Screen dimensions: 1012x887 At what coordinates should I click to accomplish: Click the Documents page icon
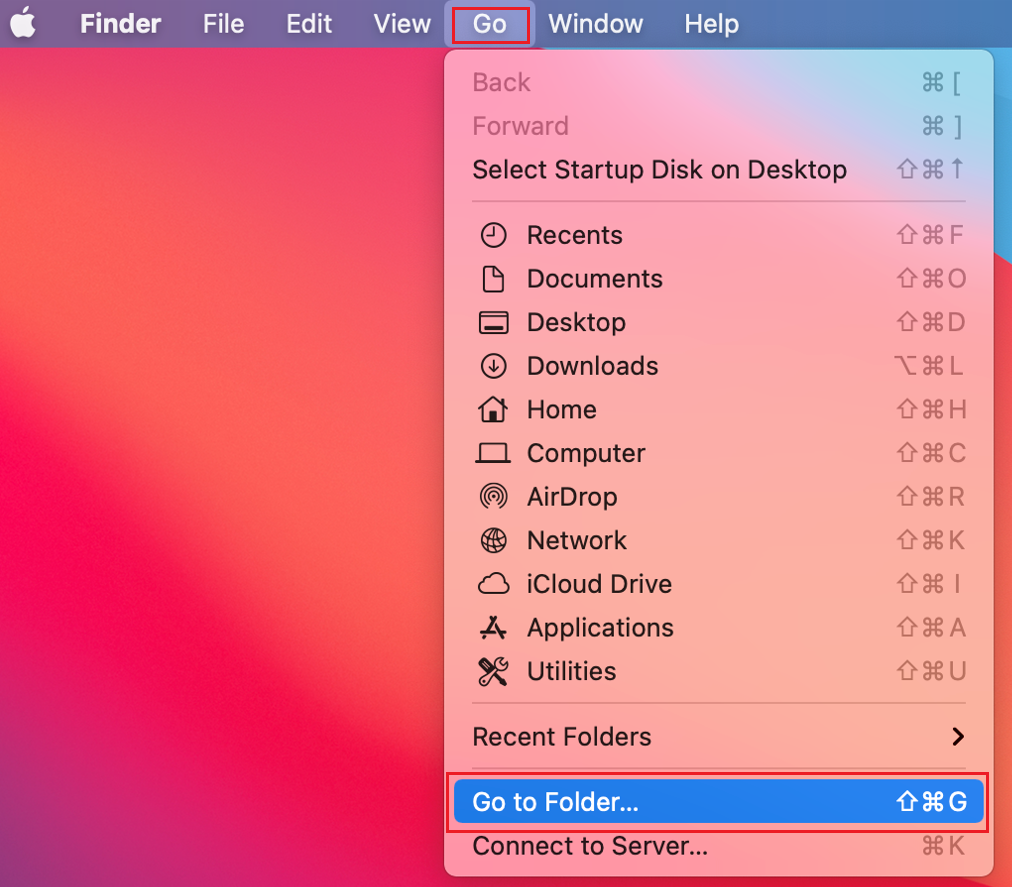point(493,279)
